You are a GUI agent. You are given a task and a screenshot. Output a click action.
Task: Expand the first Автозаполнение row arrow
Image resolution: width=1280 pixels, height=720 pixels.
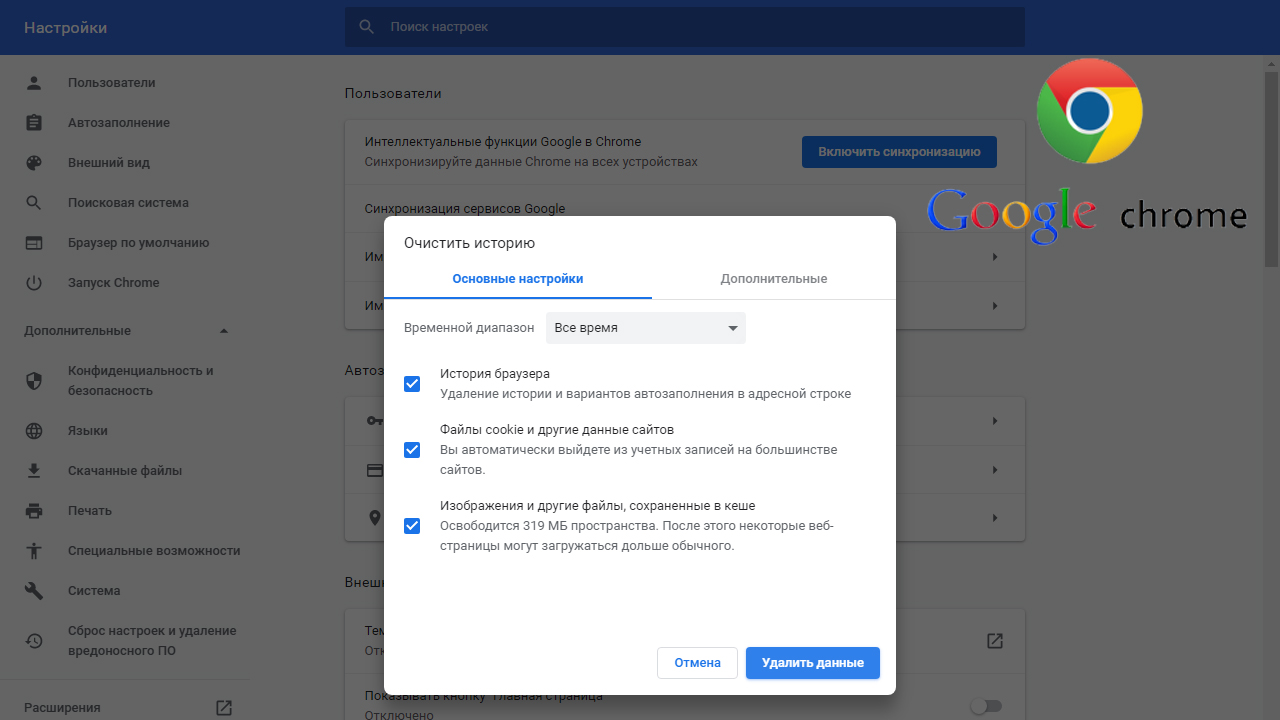(x=995, y=421)
